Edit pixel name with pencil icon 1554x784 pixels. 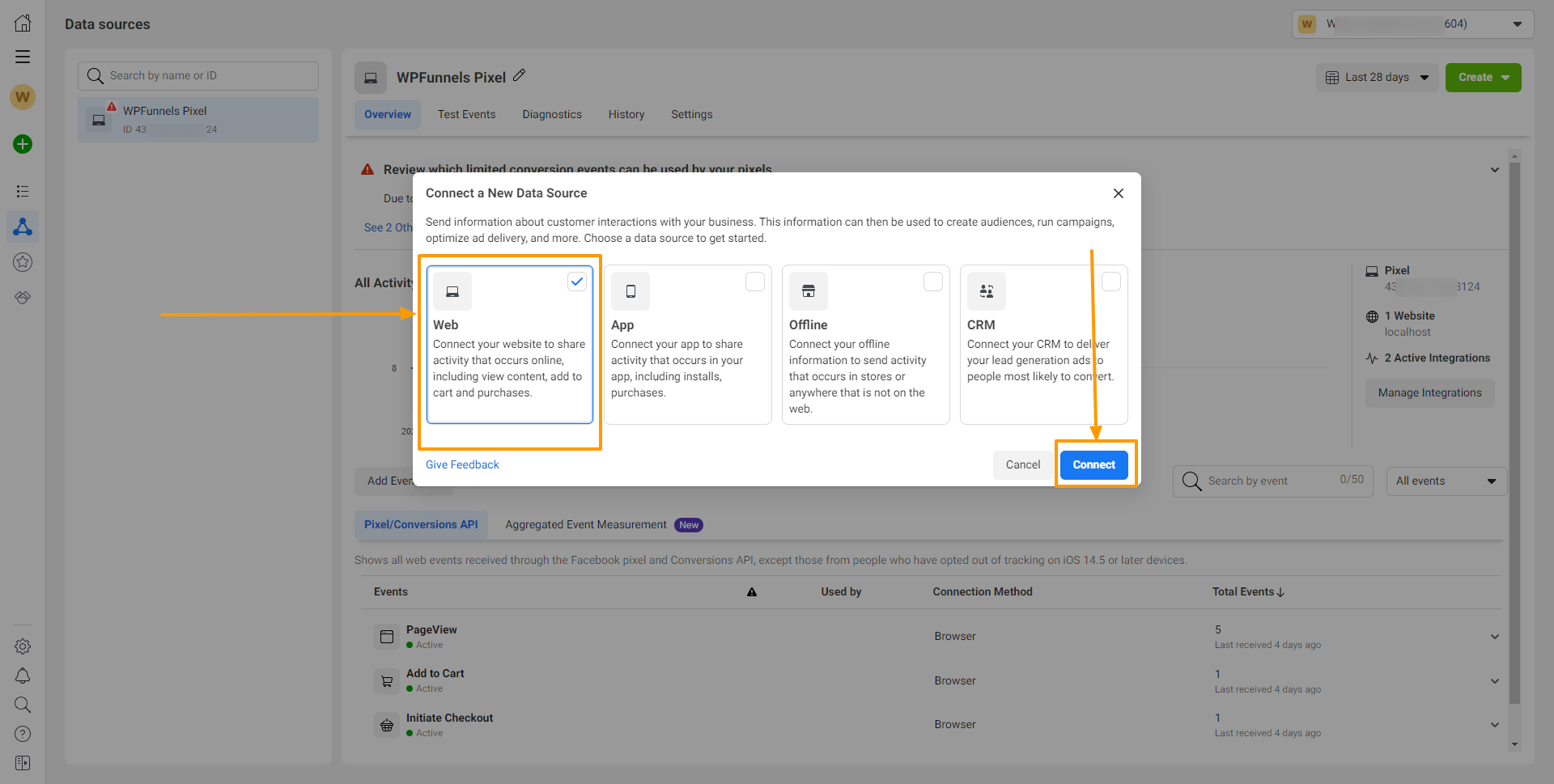pyautogui.click(x=520, y=75)
